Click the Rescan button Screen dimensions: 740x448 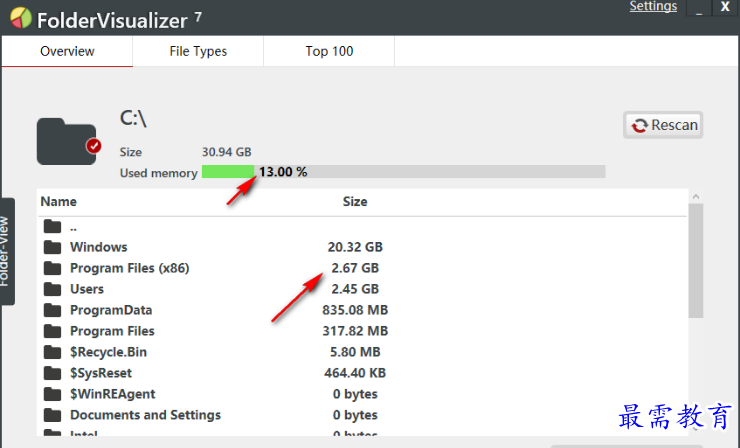[663, 125]
